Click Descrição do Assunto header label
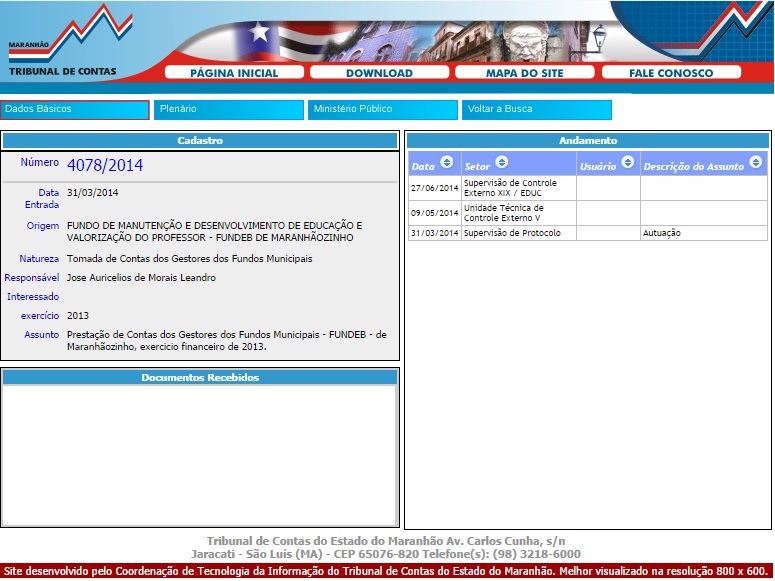The image size is (775, 581). [693, 167]
